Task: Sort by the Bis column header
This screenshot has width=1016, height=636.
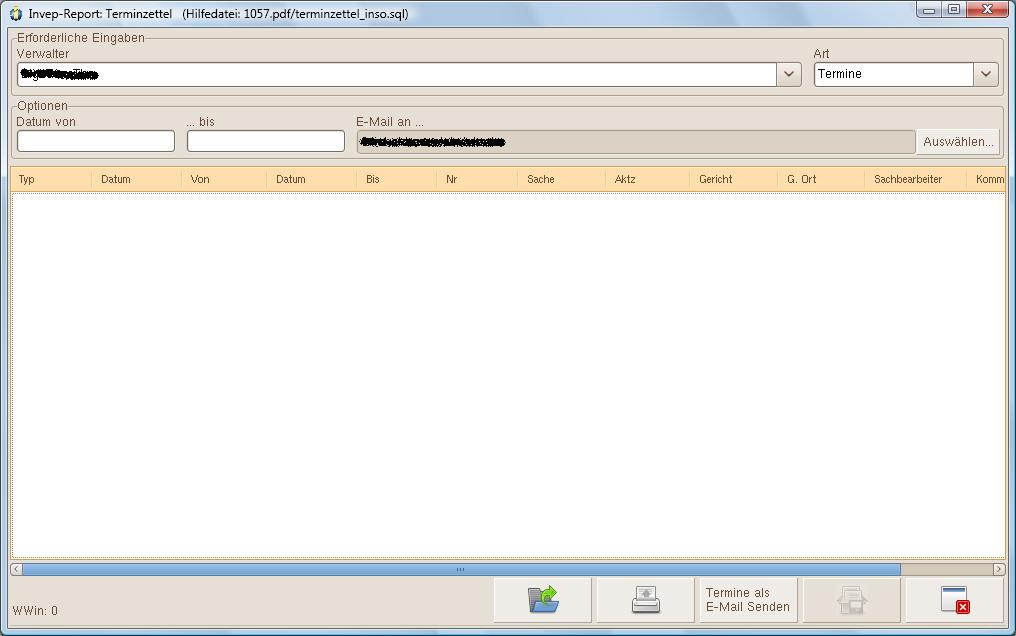Action: pos(397,179)
